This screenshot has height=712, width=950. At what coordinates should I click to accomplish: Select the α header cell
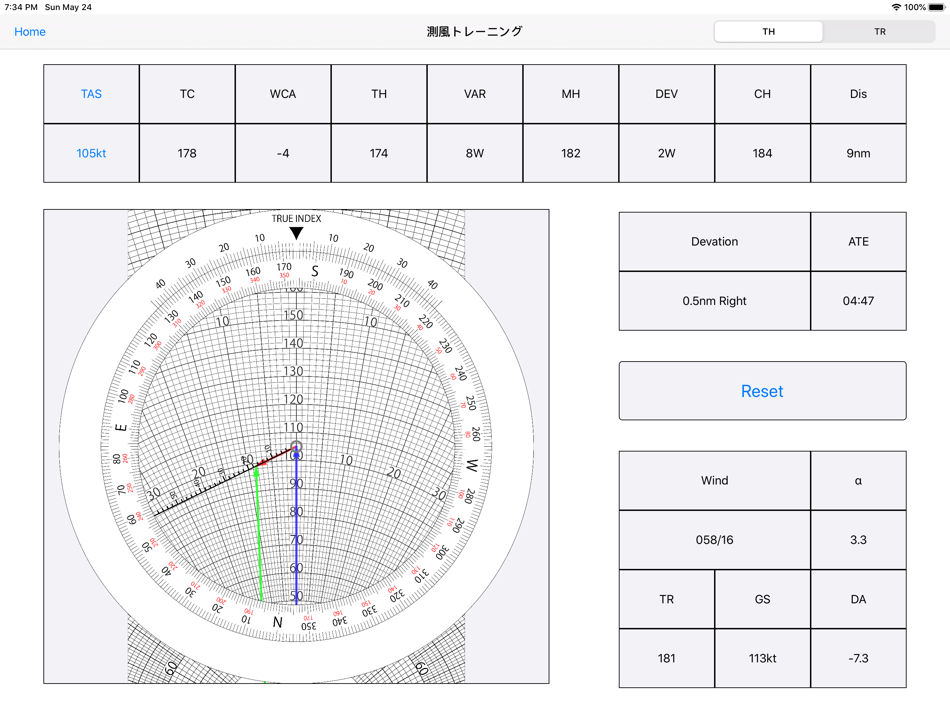tap(859, 480)
